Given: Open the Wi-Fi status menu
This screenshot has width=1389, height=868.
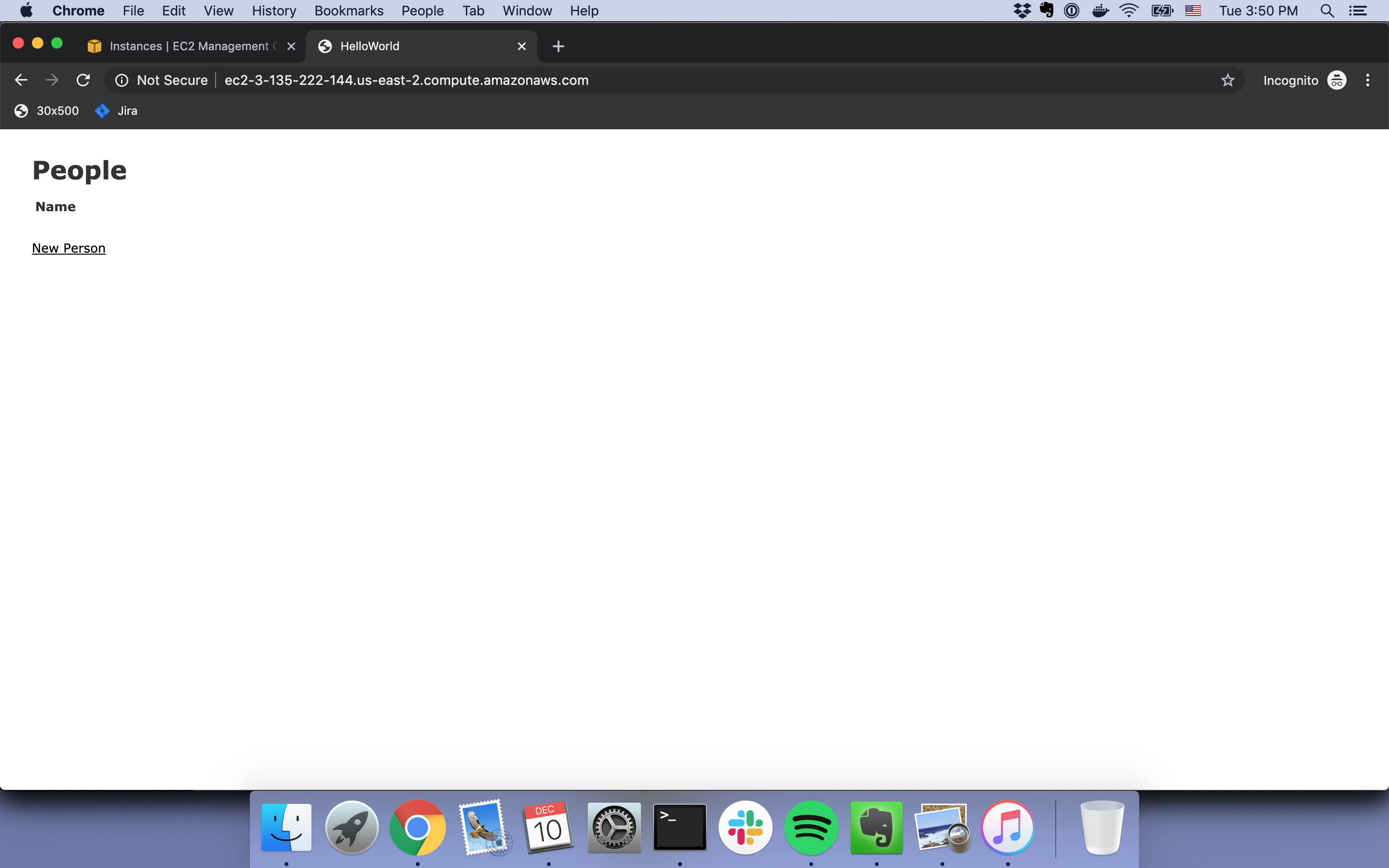Looking at the screenshot, I should [x=1129, y=10].
